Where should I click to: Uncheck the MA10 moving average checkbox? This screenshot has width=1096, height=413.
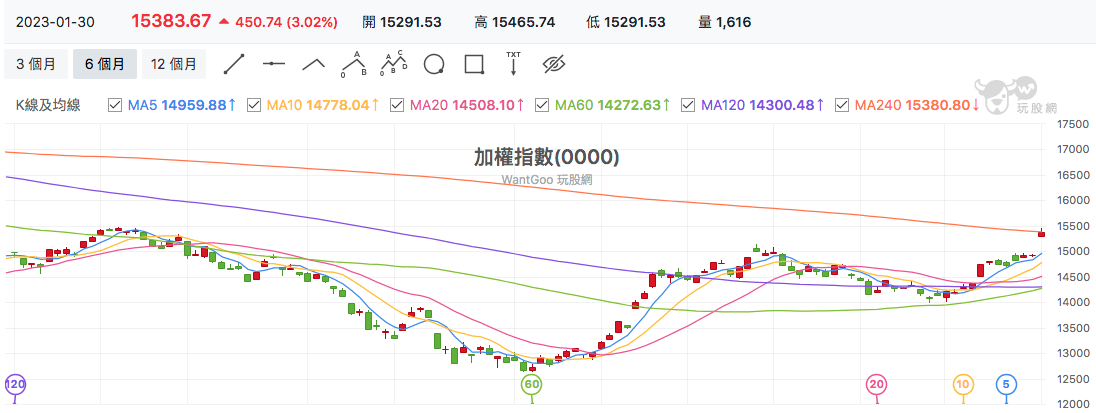pyautogui.click(x=254, y=106)
